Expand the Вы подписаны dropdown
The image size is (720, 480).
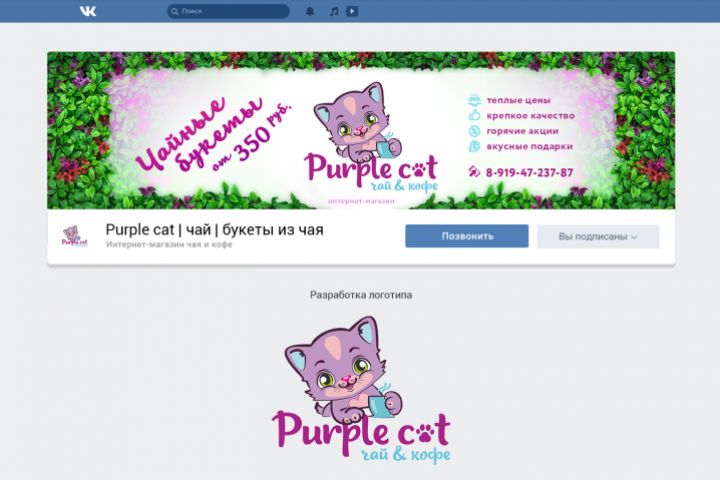pos(598,237)
